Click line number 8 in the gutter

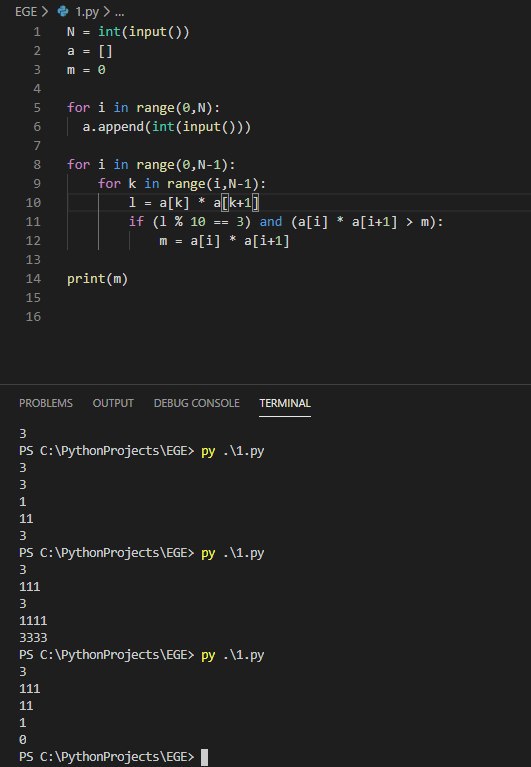(x=37, y=164)
